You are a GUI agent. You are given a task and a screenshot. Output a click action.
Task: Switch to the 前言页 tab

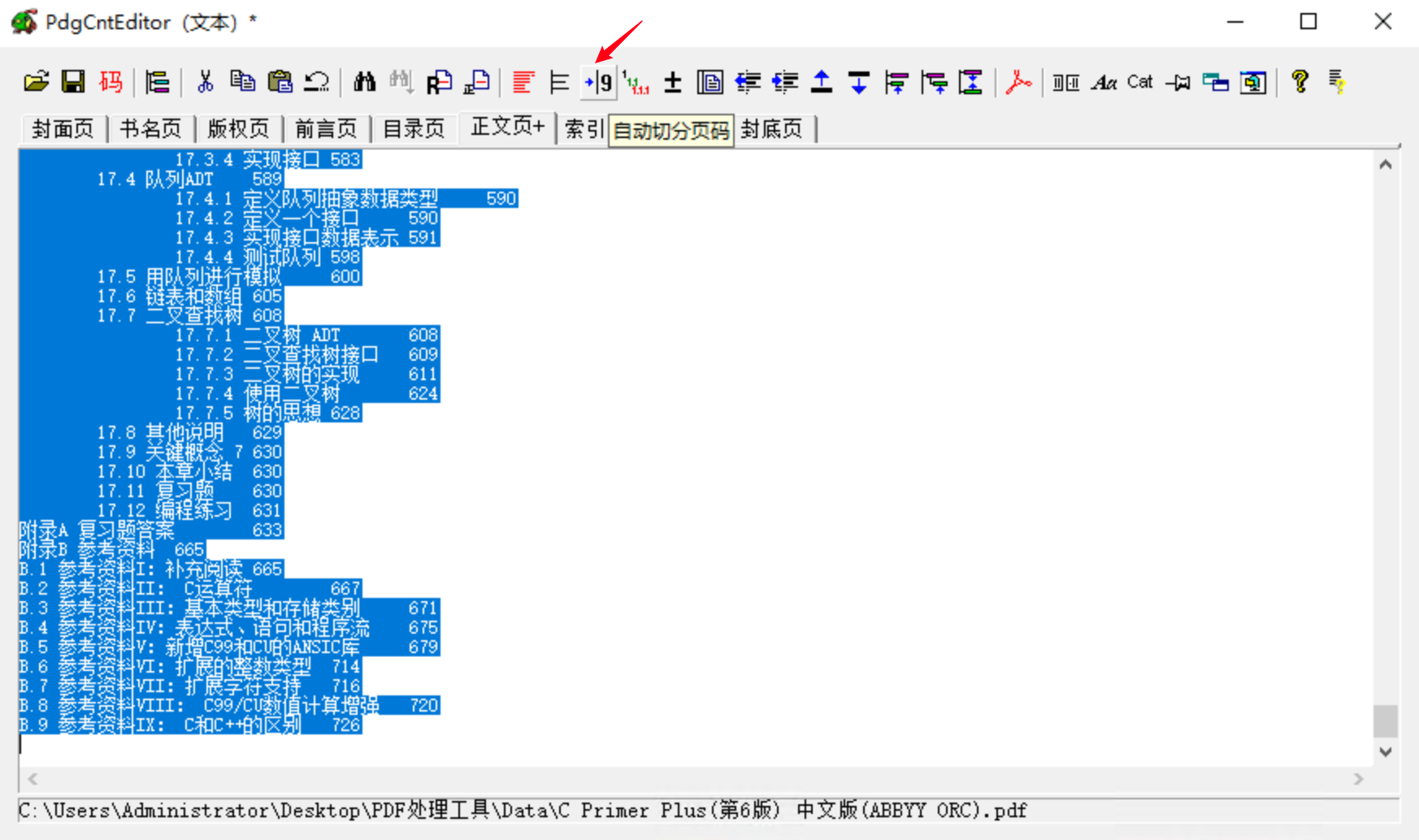[326, 129]
